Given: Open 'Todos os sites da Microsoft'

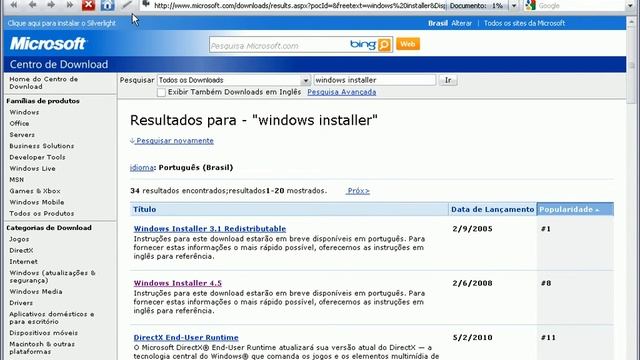Looking at the screenshot, I should pyautogui.click(x=524, y=23).
